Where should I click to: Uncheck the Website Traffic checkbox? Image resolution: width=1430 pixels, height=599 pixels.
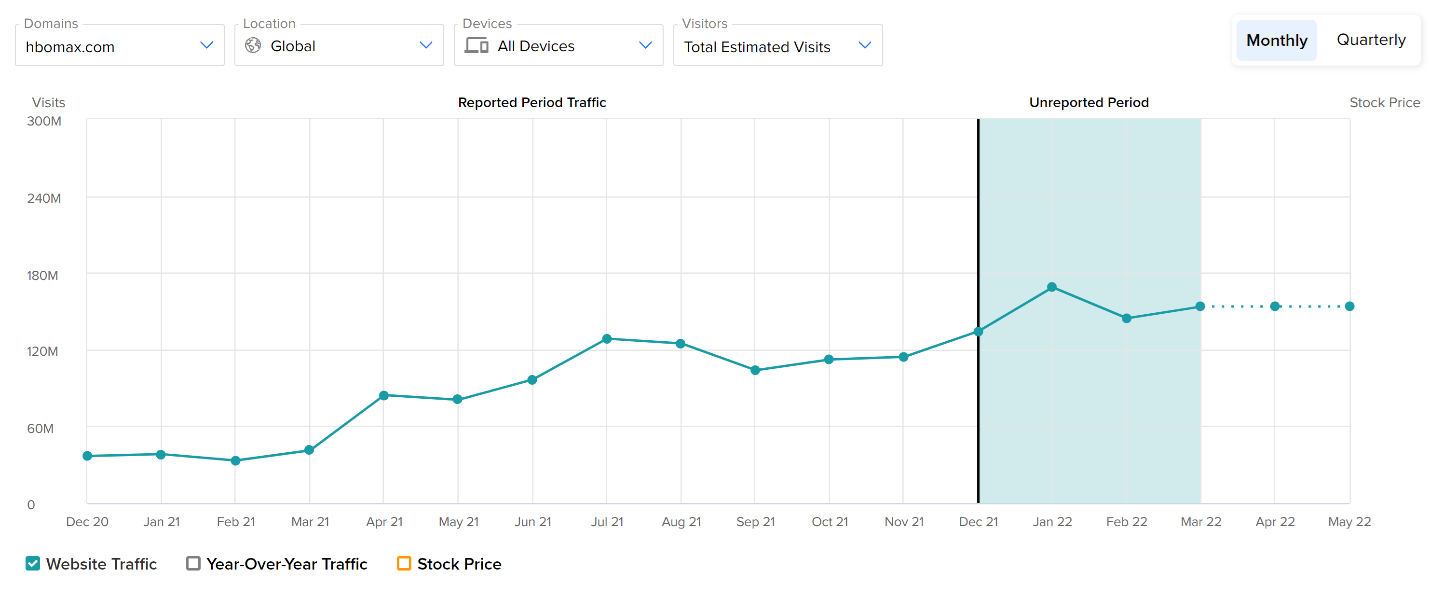(34, 564)
